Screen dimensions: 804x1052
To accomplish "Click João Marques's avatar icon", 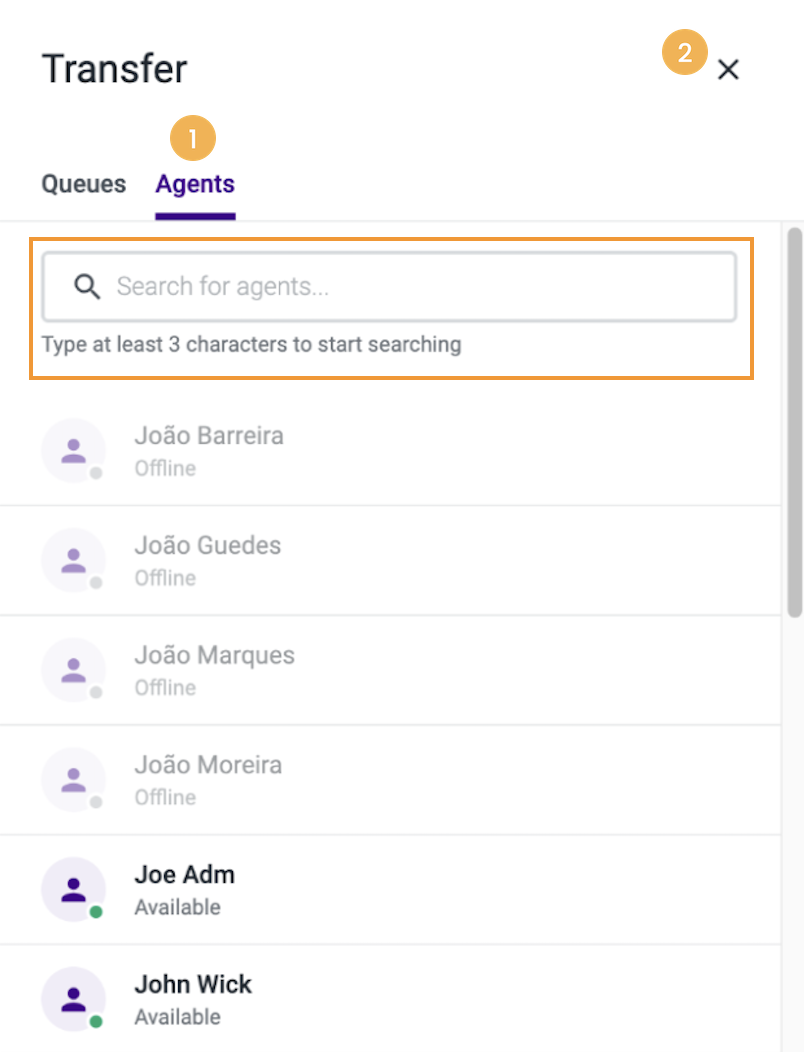I will pyautogui.click(x=73, y=670).
